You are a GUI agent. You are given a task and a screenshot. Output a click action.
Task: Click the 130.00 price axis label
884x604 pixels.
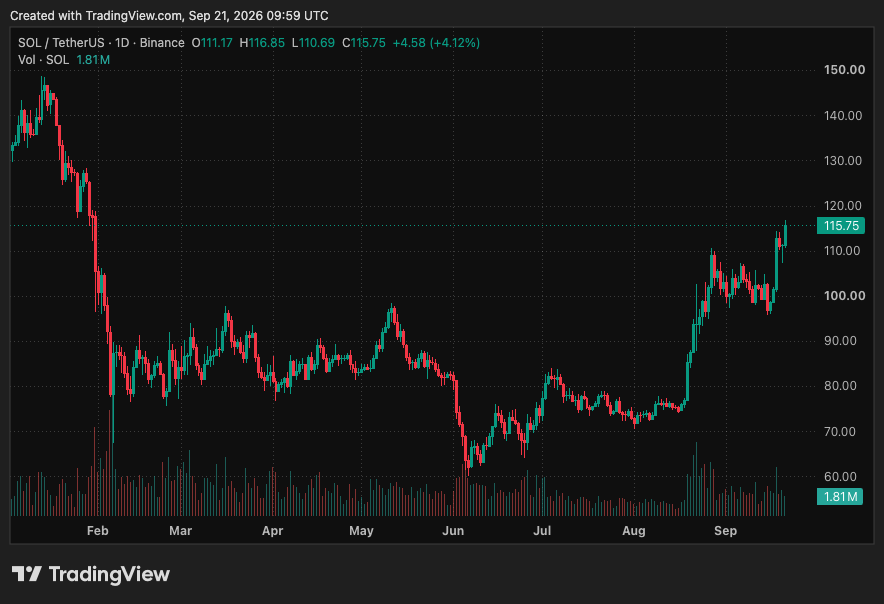coord(843,161)
